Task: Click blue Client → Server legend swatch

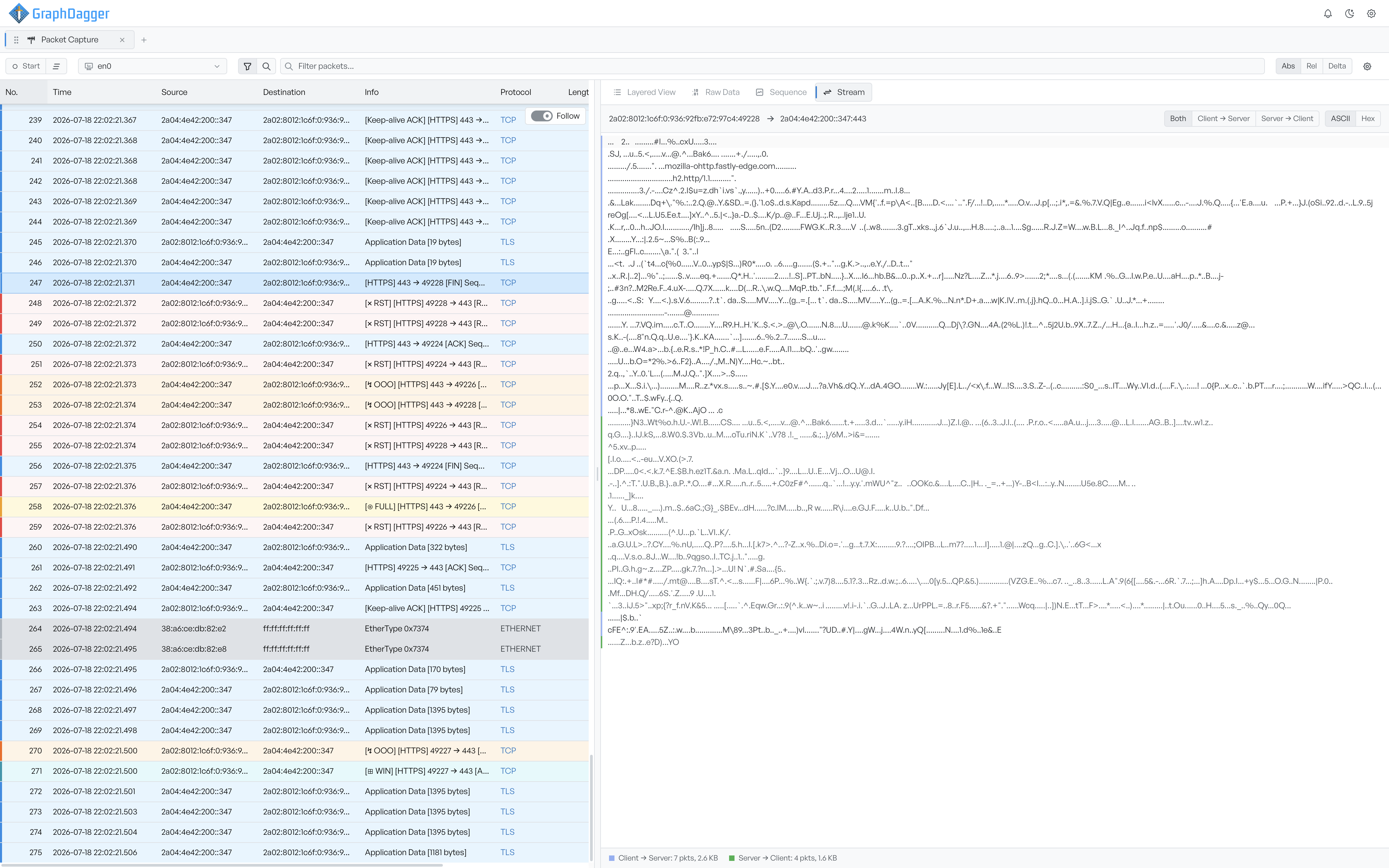Action: (612, 858)
